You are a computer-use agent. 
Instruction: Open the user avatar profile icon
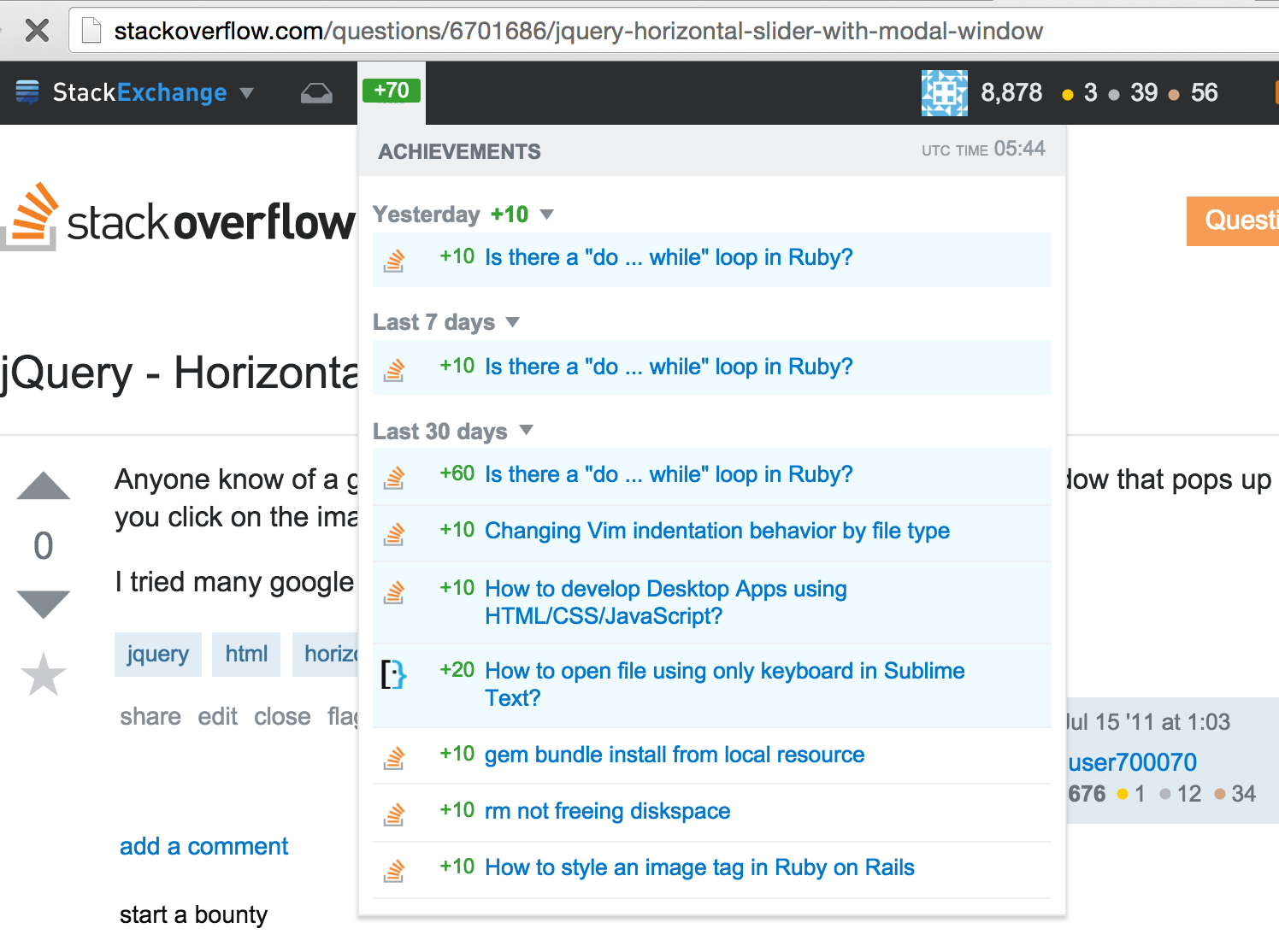tap(944, 93)
